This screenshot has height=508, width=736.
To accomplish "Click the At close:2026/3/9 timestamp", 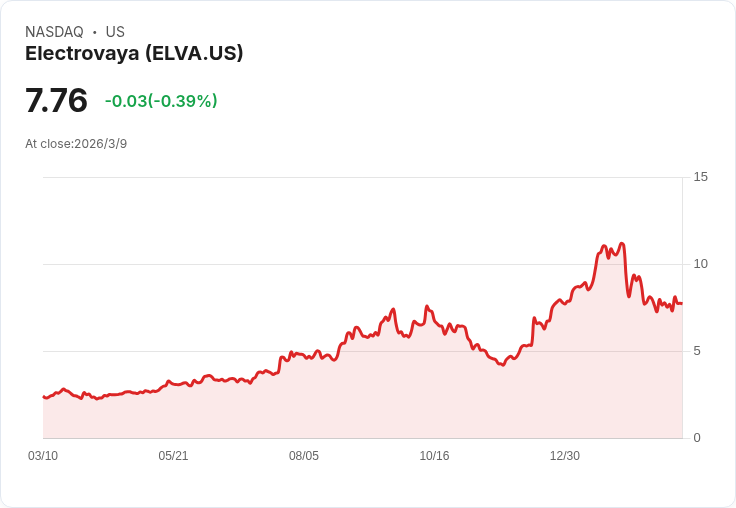I will 76,144.
